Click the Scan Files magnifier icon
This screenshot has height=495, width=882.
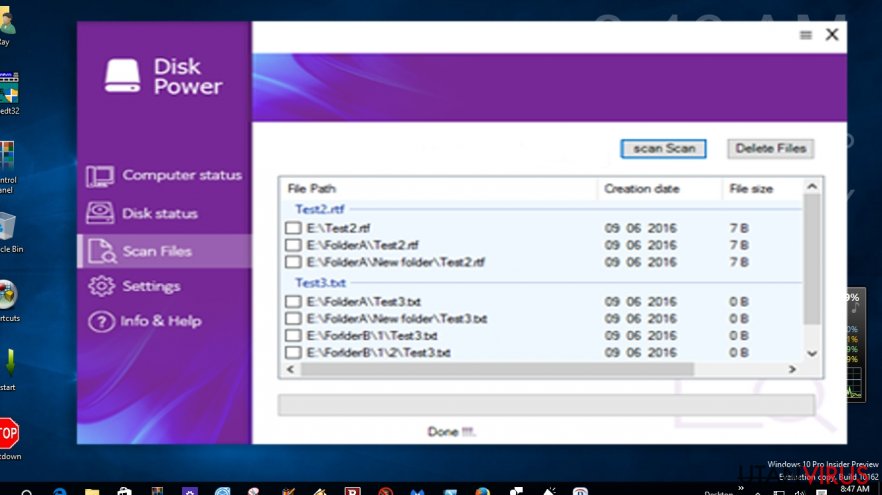[100, 251]
